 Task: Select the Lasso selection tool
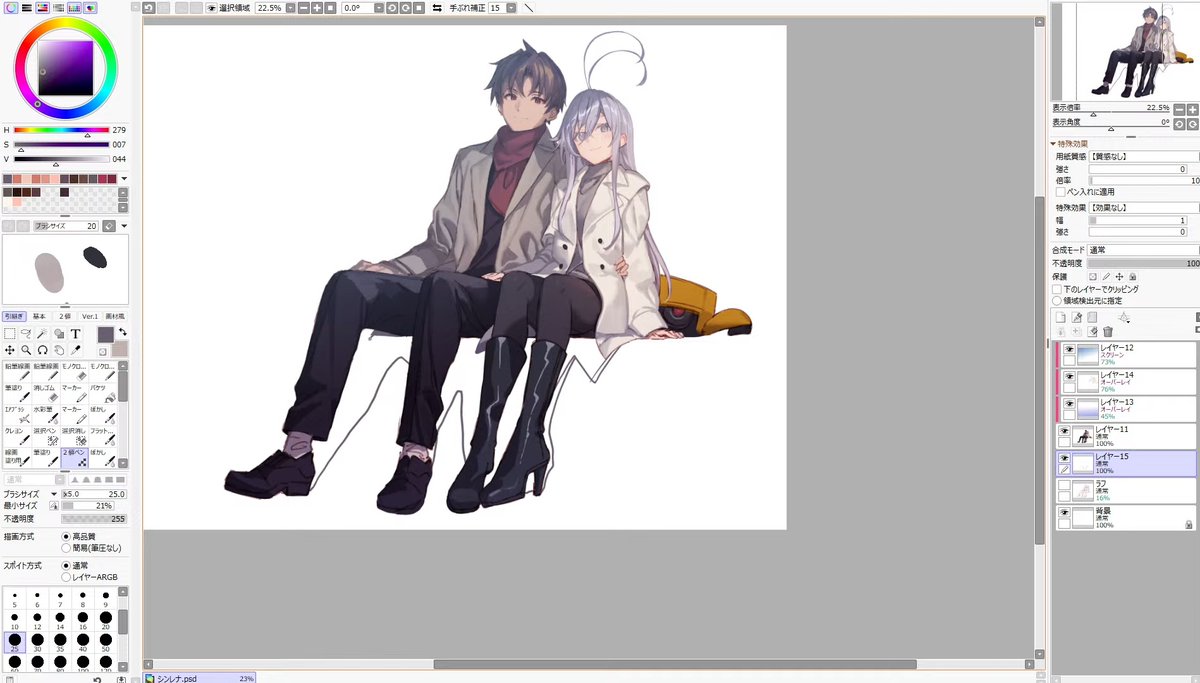[28, 333]
